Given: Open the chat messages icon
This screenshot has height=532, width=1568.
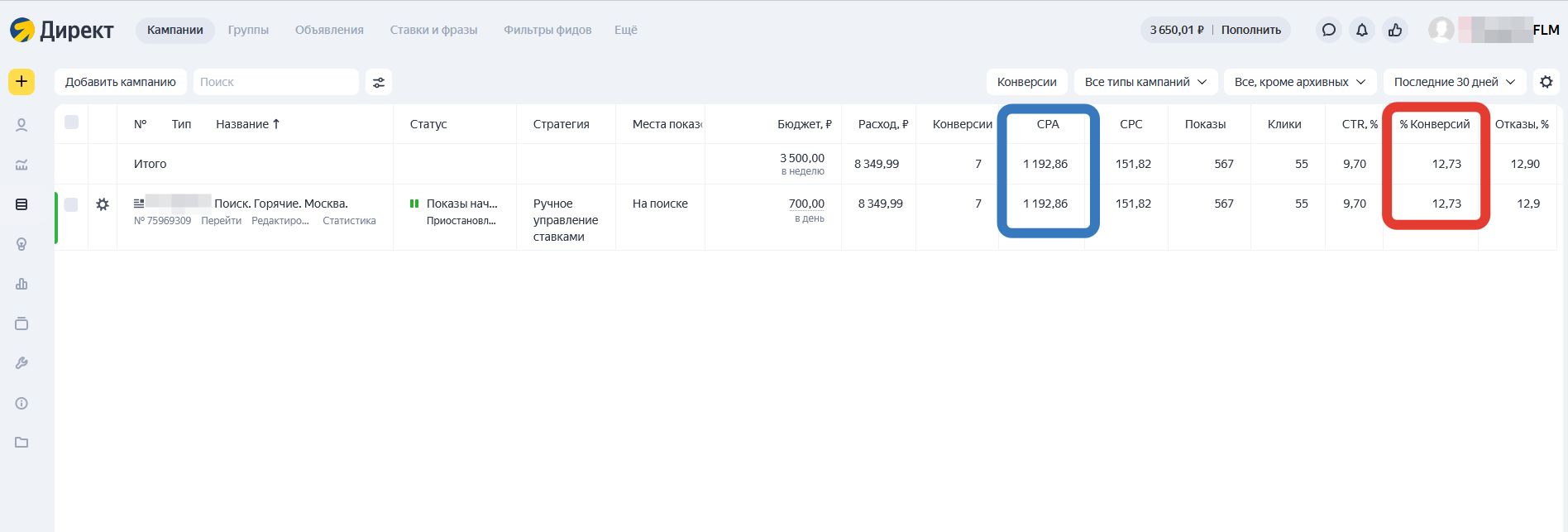Looking at the screenshot, I should click(1328, 30).
